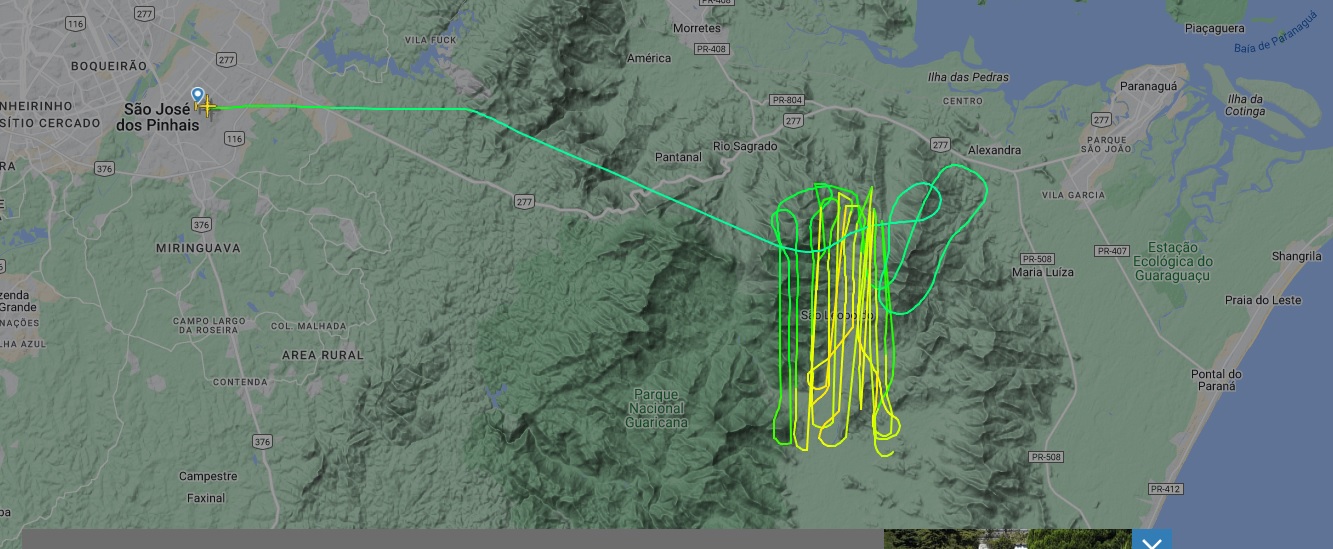
Task: Click the yellow aircraft icon on the map
Action: pos(207,107)
